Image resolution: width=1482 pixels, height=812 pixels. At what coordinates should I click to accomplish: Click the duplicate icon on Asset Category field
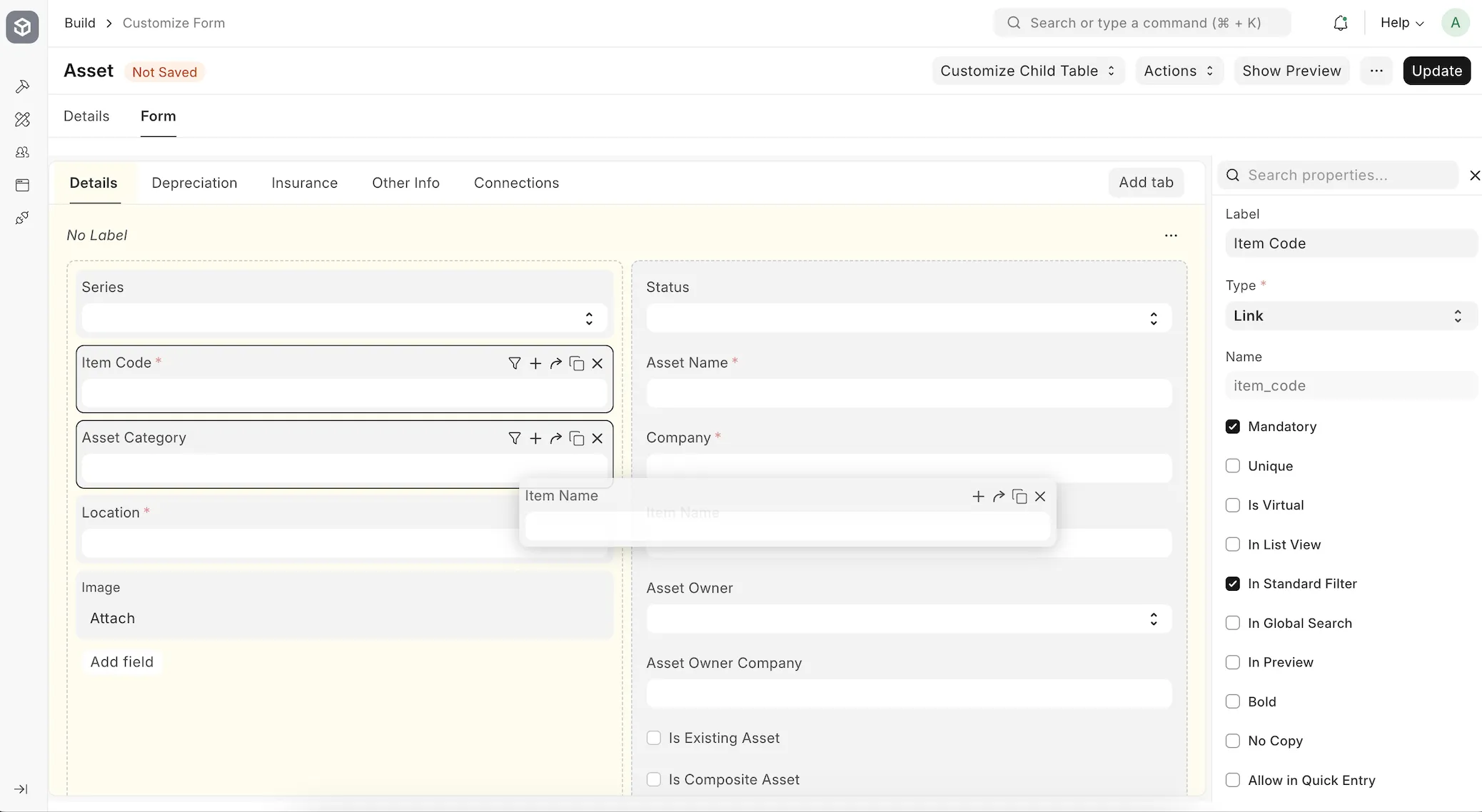pyautogui.click(x=577, y=438)
